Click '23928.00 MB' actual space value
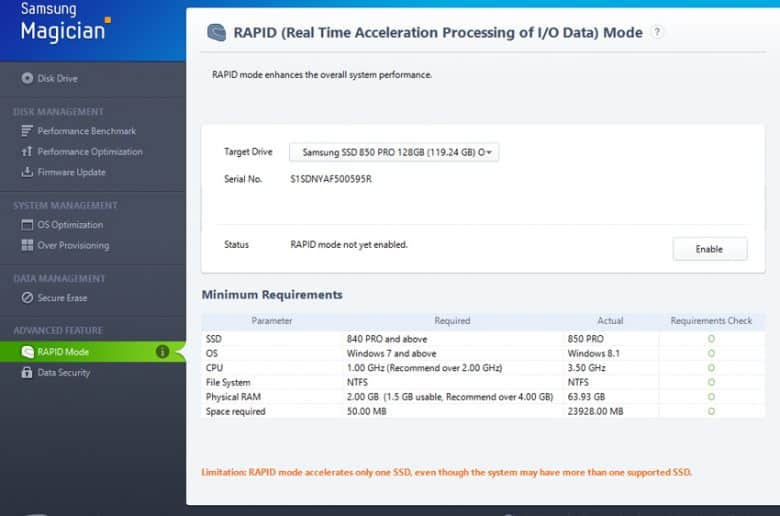Image resolution: width=780 pixels, height=516 pixels. click(595, 412)
